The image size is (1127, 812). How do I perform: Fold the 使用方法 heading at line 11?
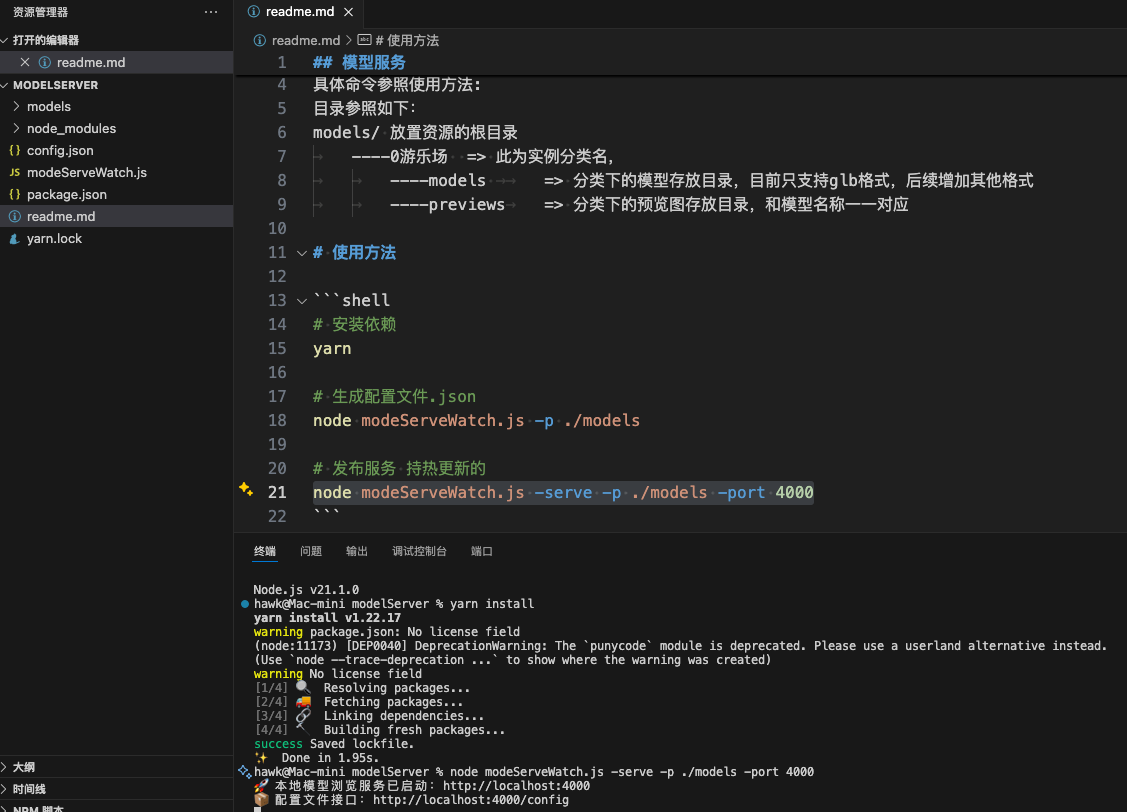pyautogui.click(x=302, y=253)
